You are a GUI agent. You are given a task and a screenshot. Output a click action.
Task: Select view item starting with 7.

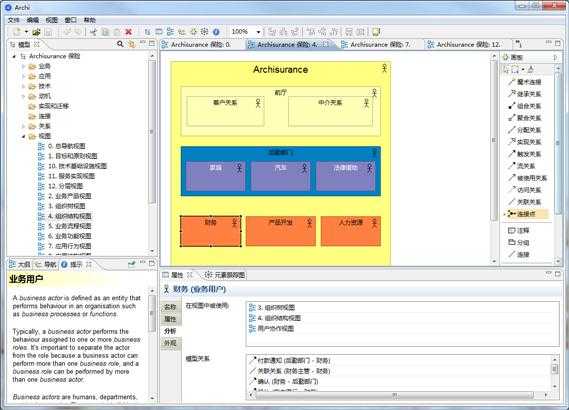65,246
